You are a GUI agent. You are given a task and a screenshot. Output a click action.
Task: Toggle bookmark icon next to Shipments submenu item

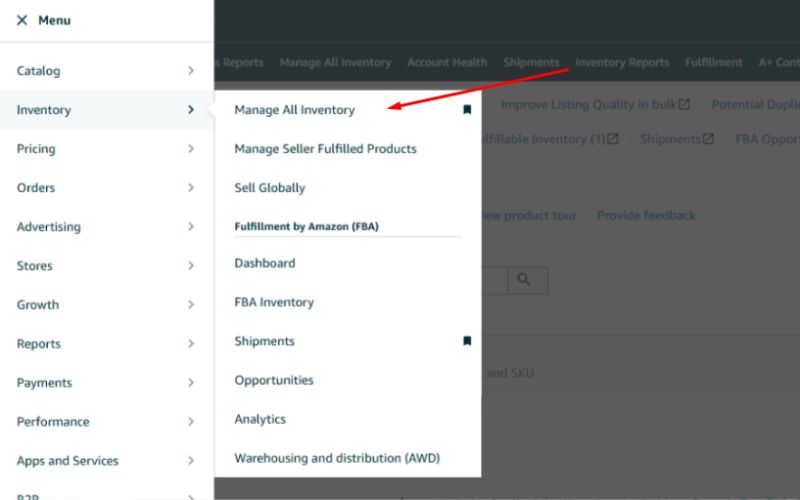(x=467, y=341)
